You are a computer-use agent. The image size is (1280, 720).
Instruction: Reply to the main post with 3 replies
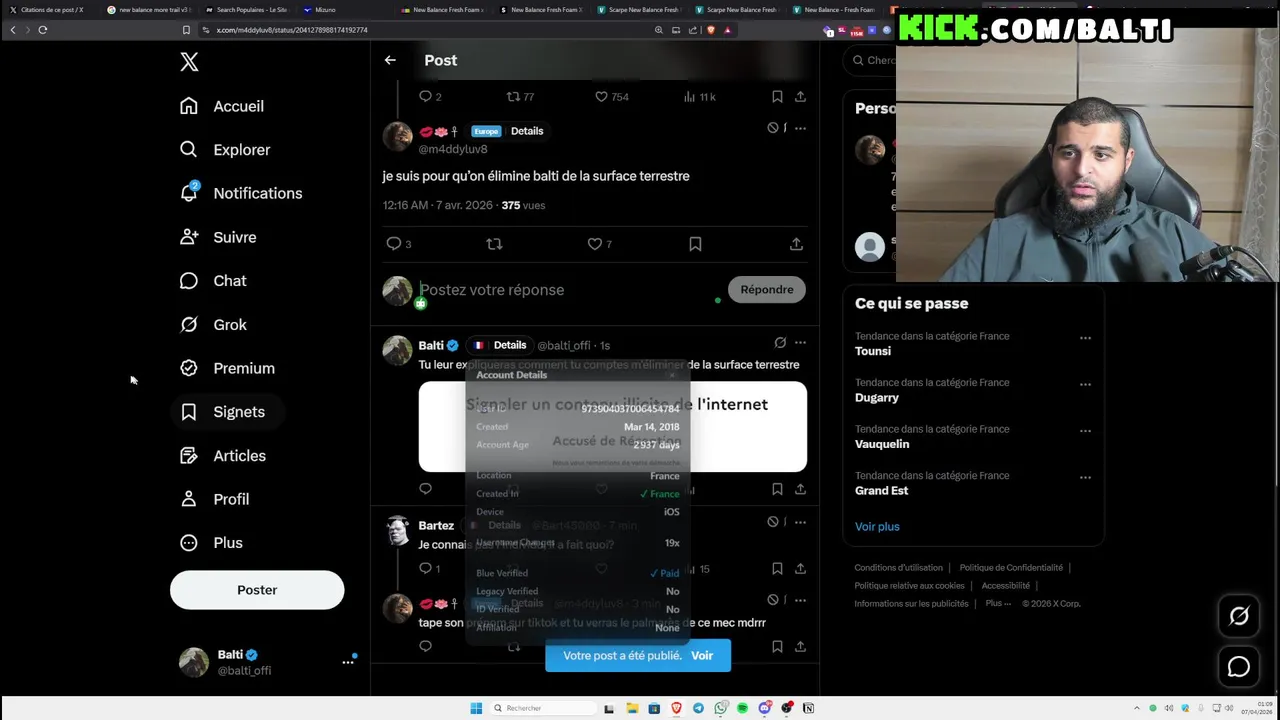pyautogui.click(x=394, y=244)
